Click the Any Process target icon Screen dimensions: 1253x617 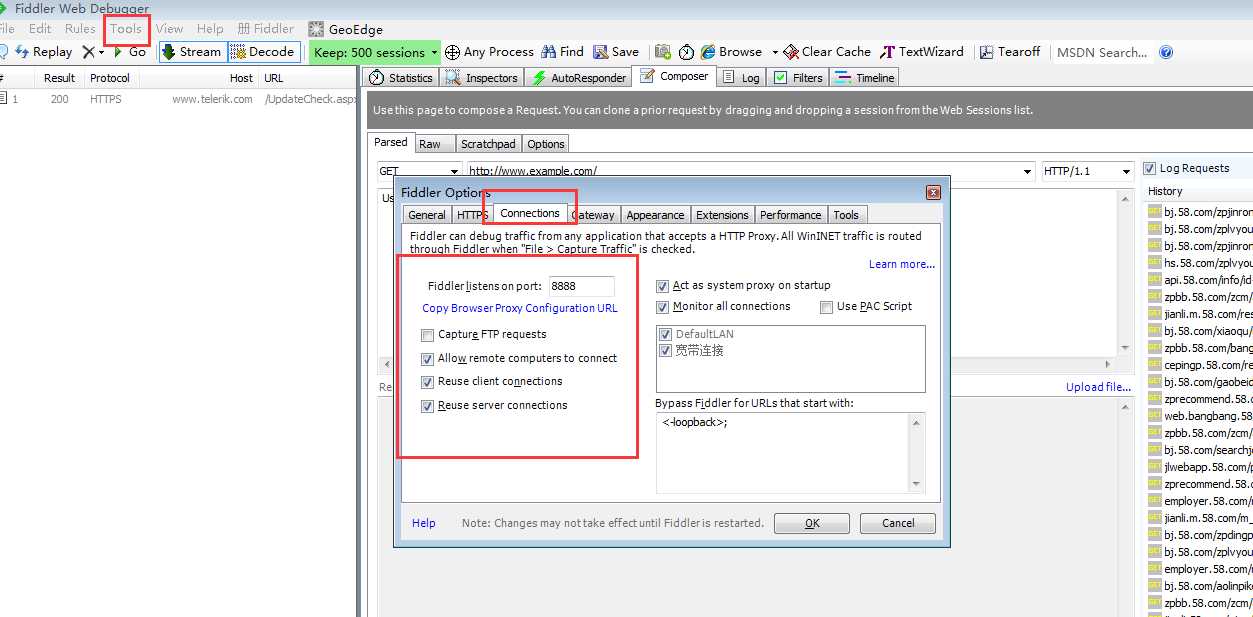pyautogui.click(x=452, y=52)
